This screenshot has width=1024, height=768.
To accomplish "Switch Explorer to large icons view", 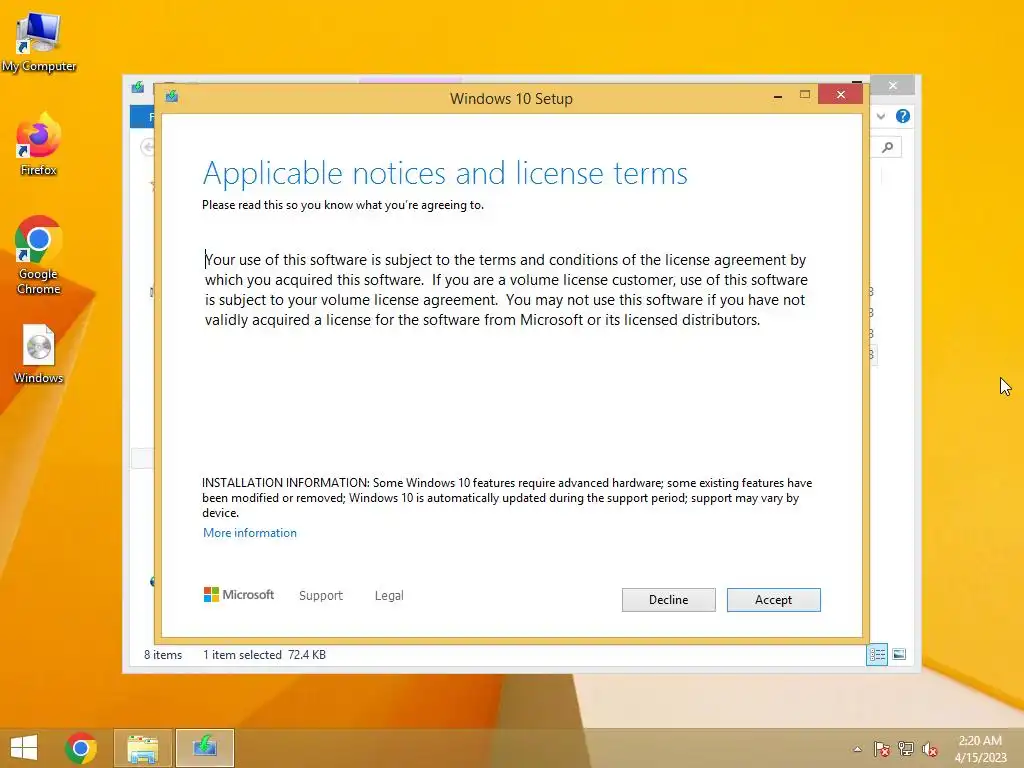I will pos(899,654).
